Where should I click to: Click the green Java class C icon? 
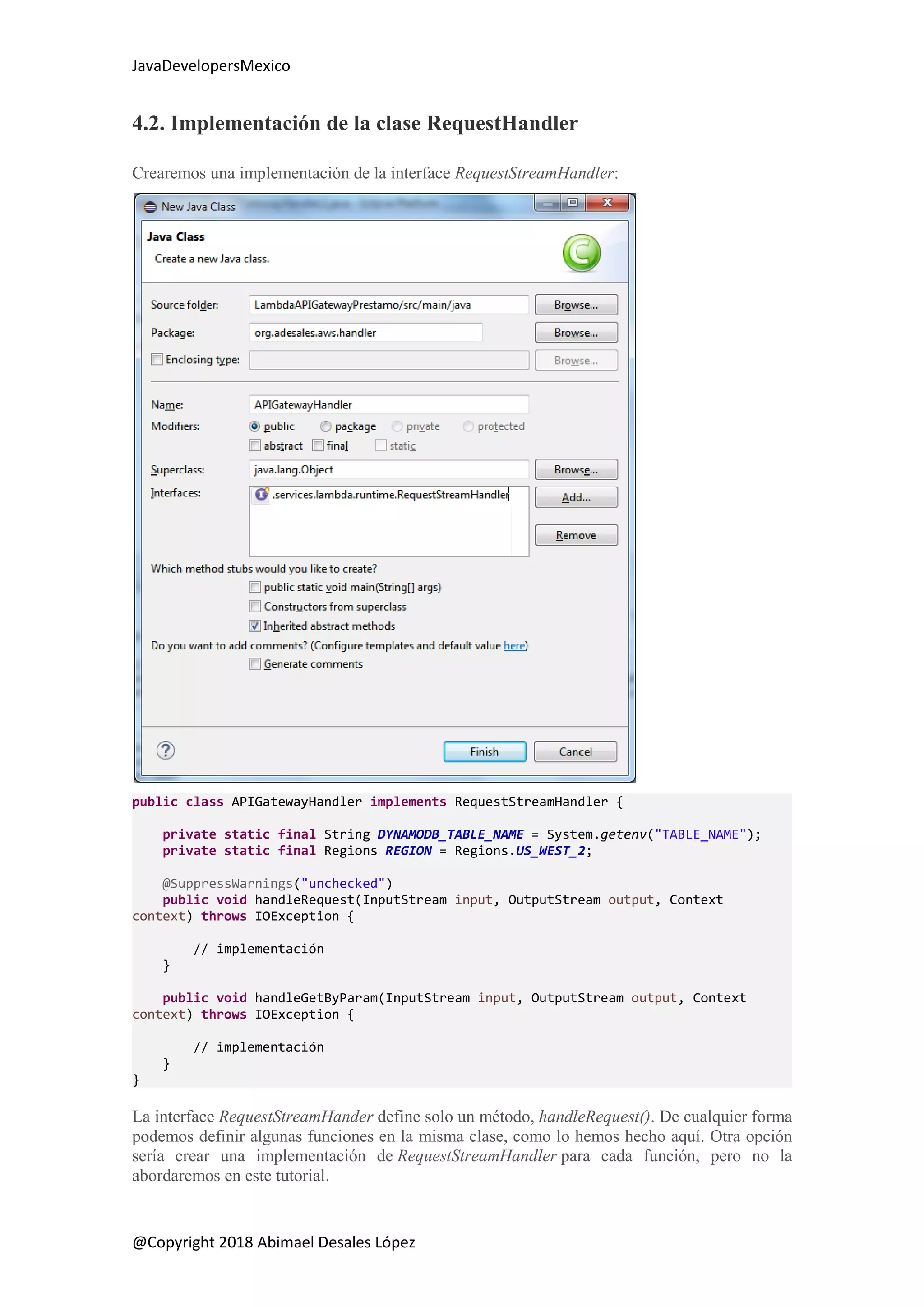(x=582, y=253)
